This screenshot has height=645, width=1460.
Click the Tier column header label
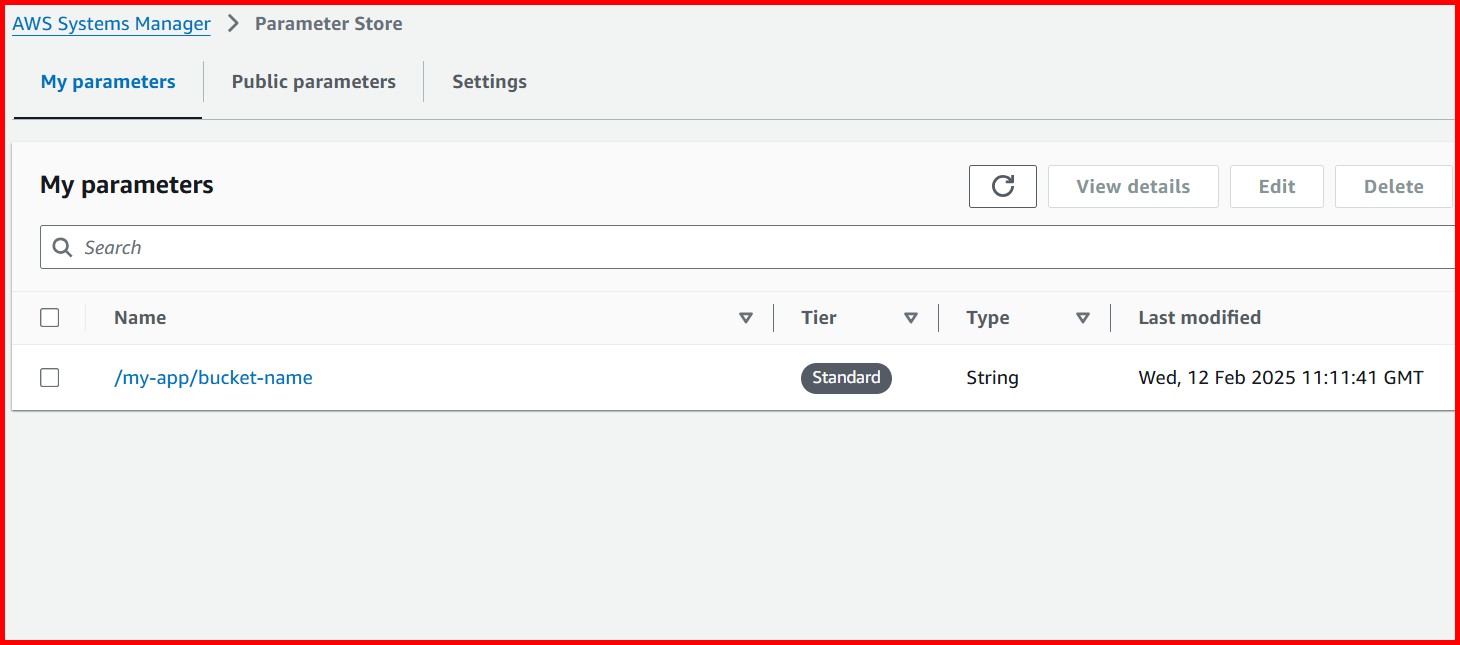(x=819, y=318)
